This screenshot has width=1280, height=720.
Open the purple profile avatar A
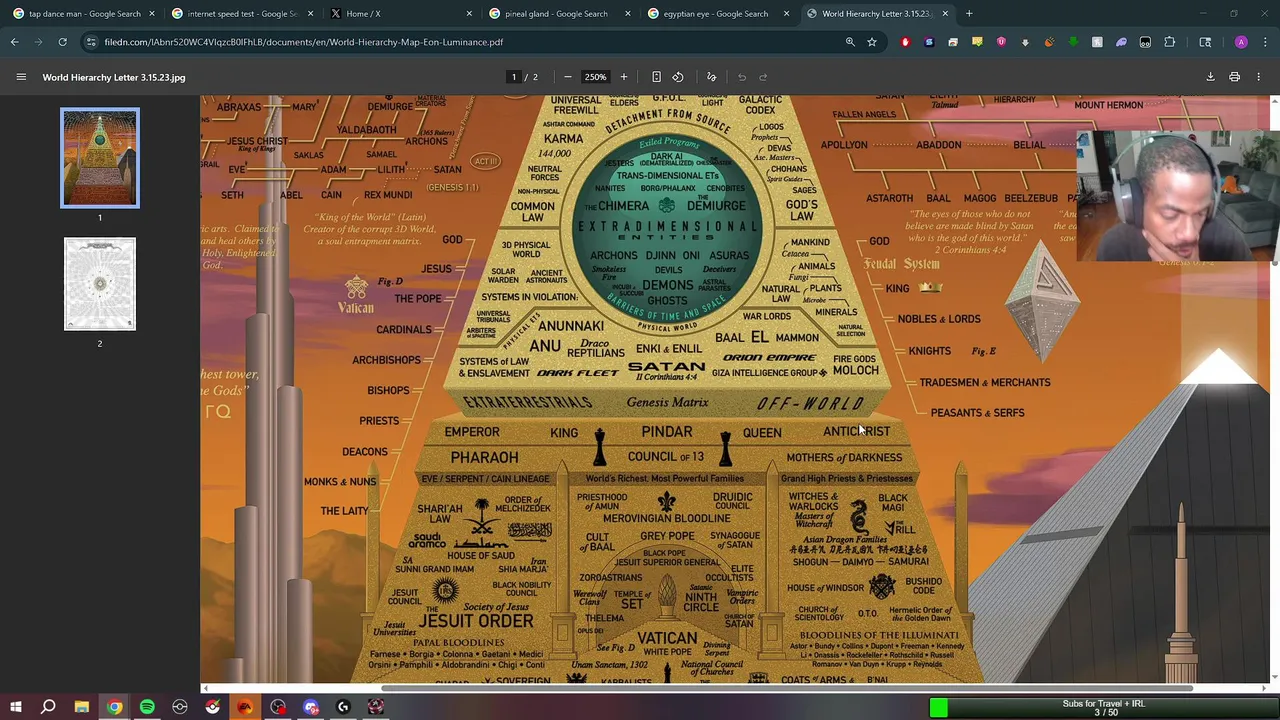pos(1241,42)
